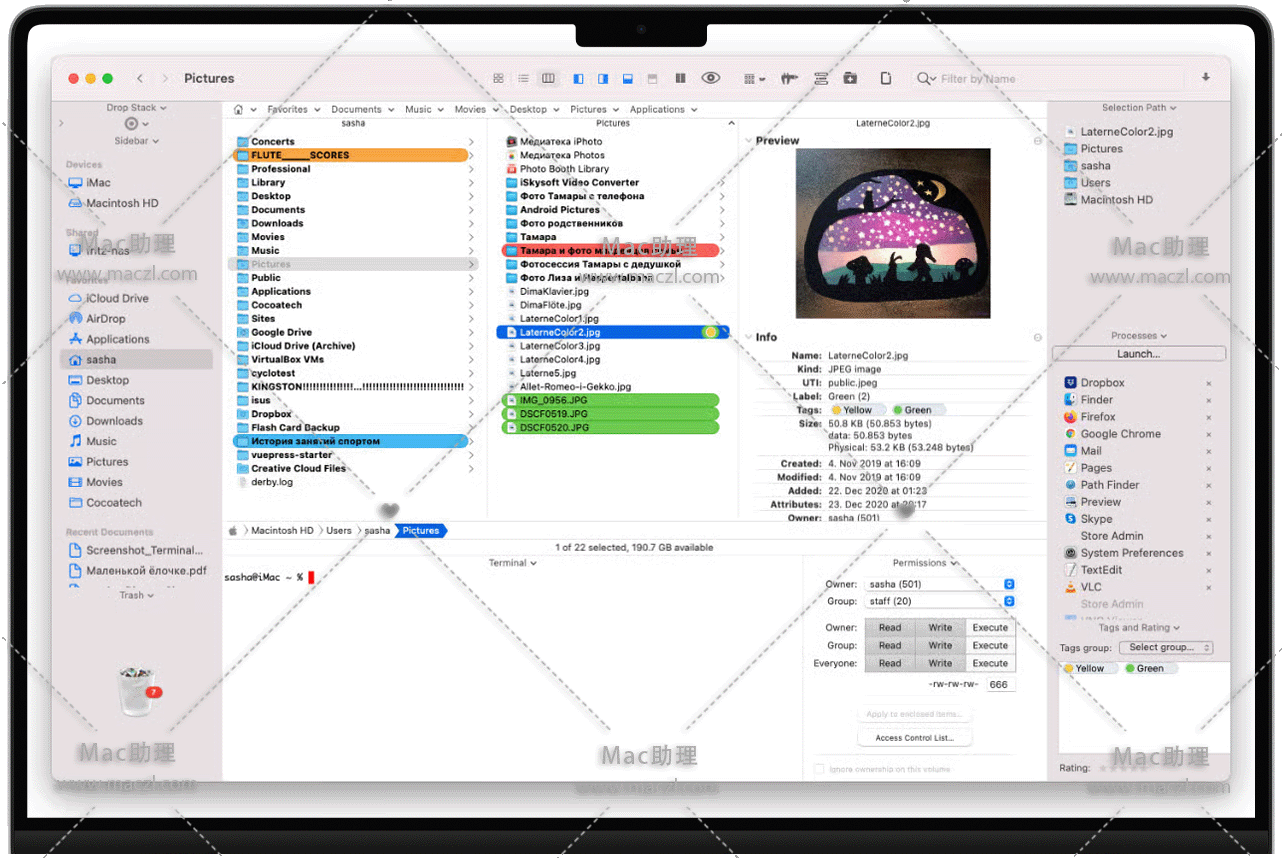
Task: Collapse the Preview section triangle
Action: click(749, 141)
